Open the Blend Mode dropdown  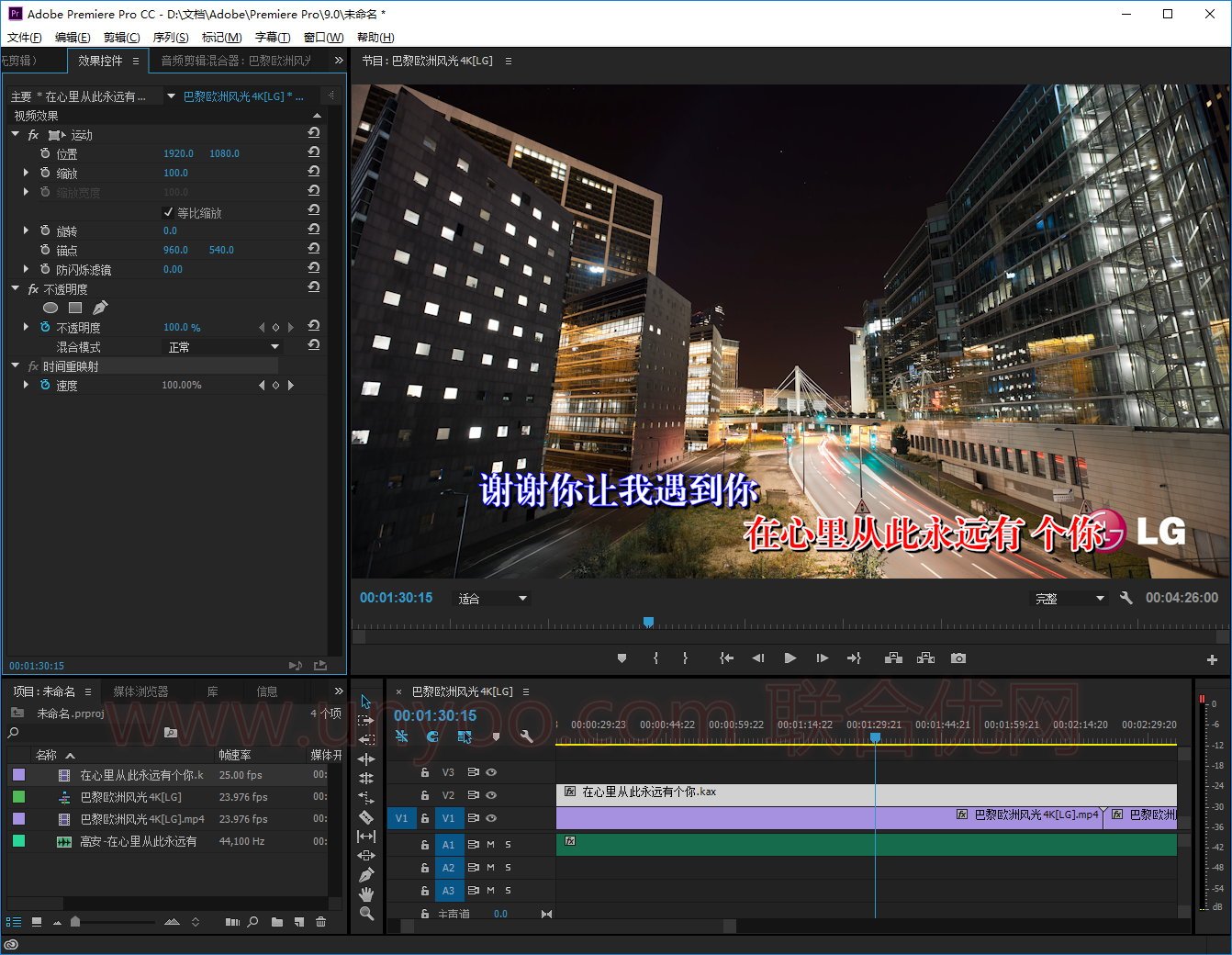[223, 347]
